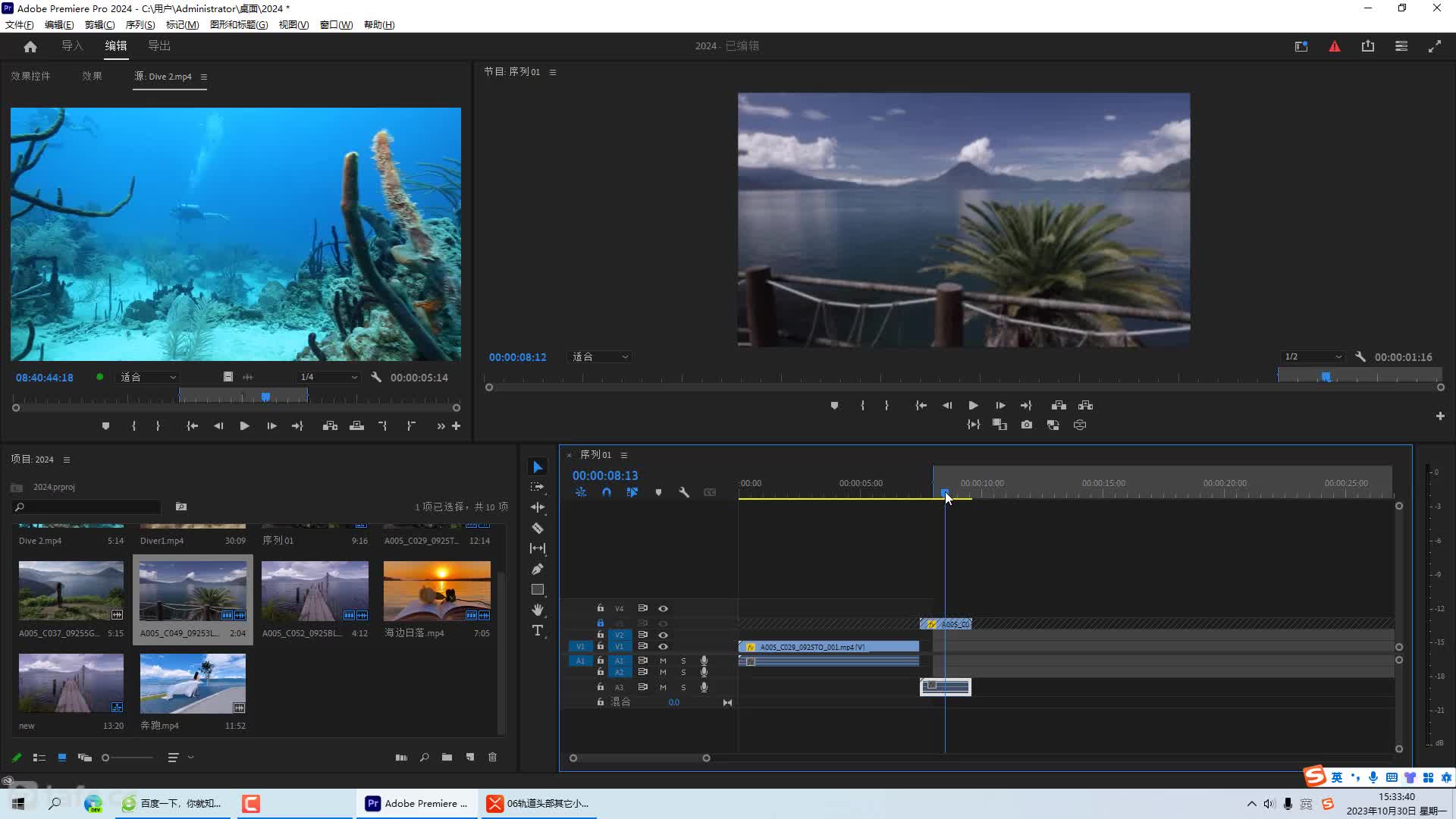Select the Slip tool
The width and height of the screenshot is (1456, 819).
538,548
